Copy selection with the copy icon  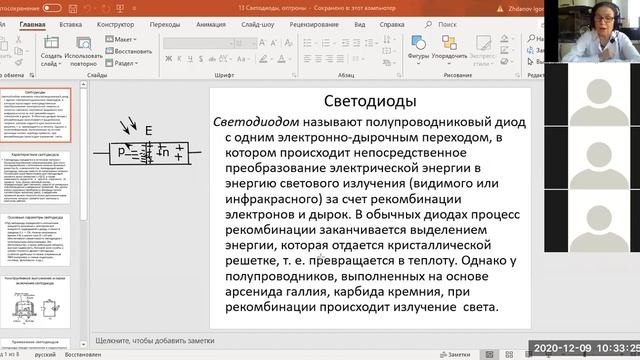coord(18,51)
